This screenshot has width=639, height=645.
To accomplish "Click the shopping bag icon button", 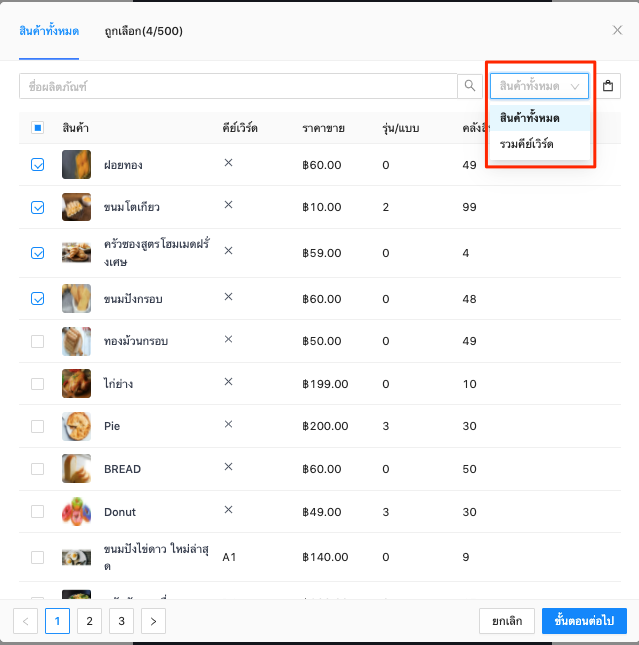I will coord(608,86).
